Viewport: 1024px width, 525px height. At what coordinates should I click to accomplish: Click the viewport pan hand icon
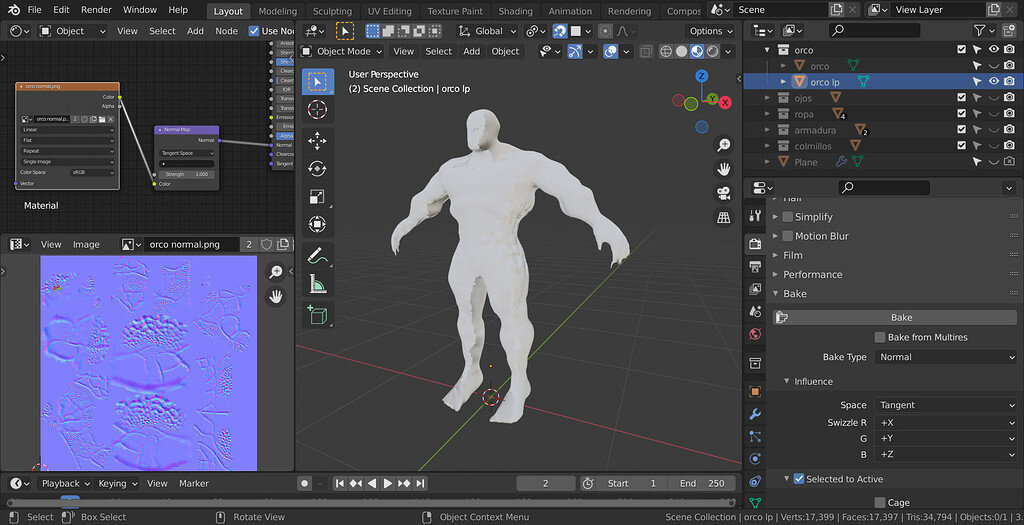click(724, 169)
